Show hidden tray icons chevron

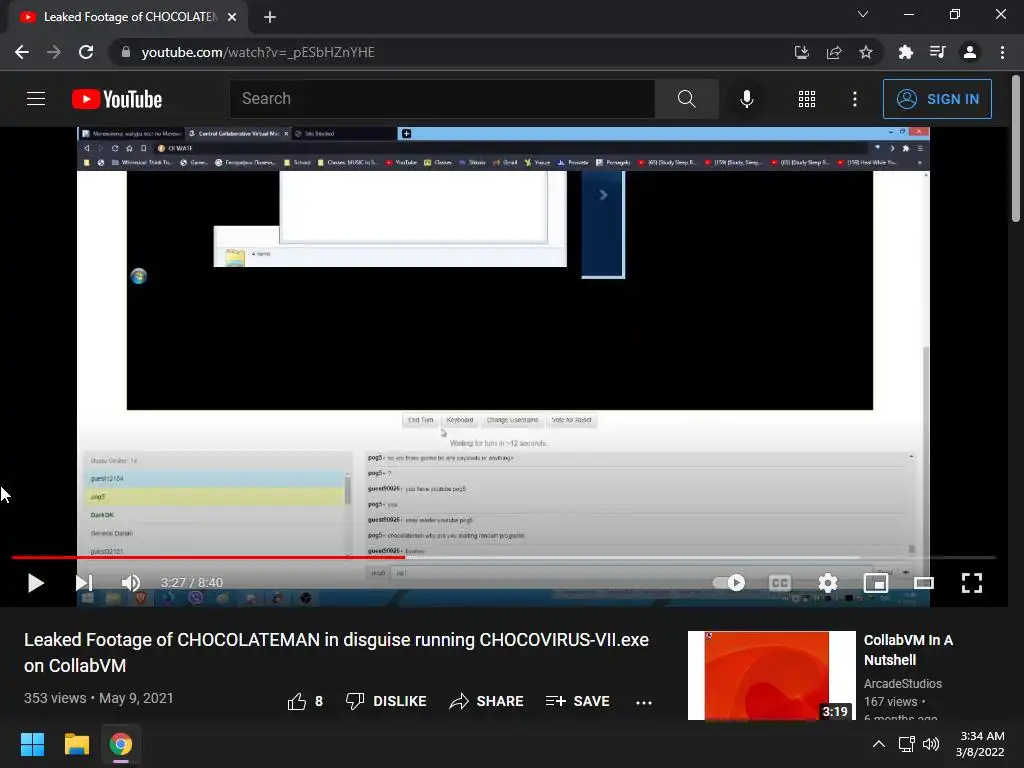point(879,744)
